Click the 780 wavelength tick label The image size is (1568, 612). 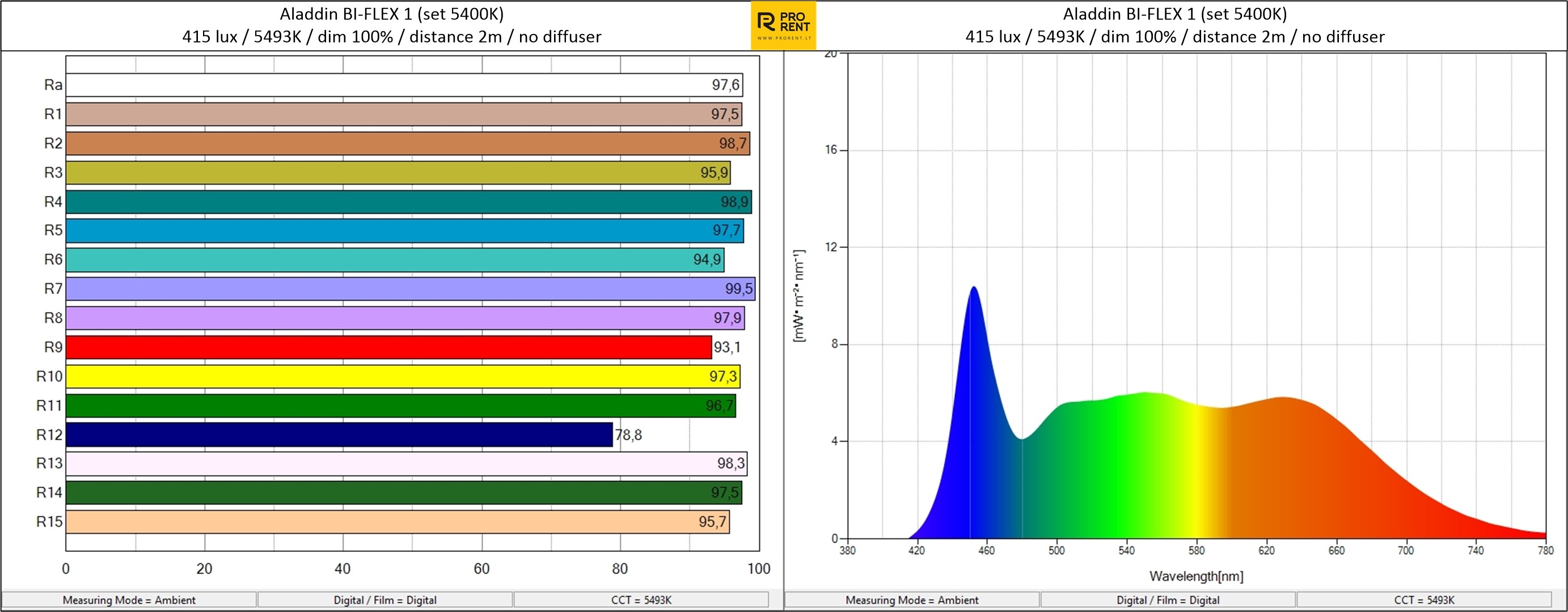(1545, 551)
